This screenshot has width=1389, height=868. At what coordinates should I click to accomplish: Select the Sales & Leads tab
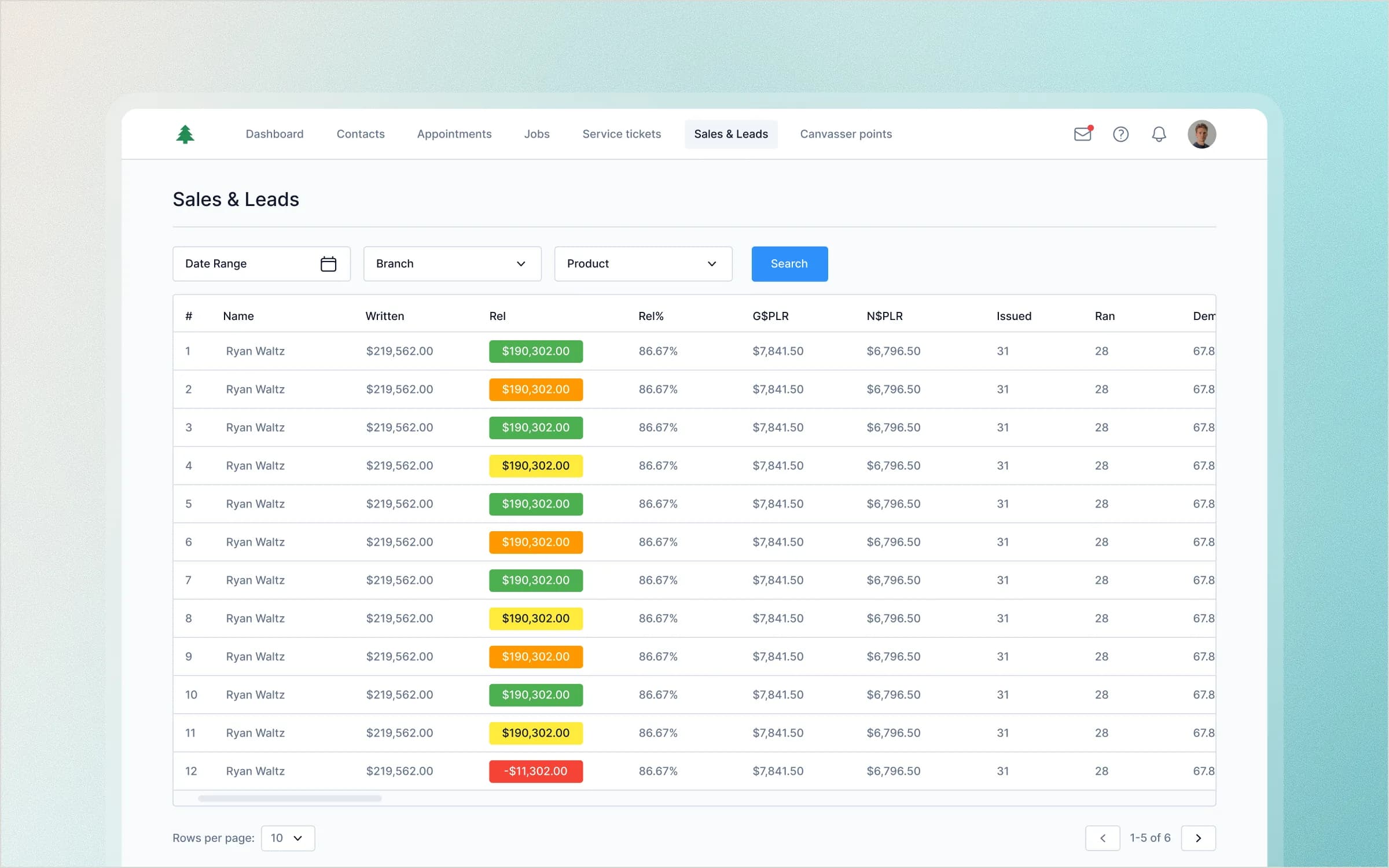coord(731,134)
